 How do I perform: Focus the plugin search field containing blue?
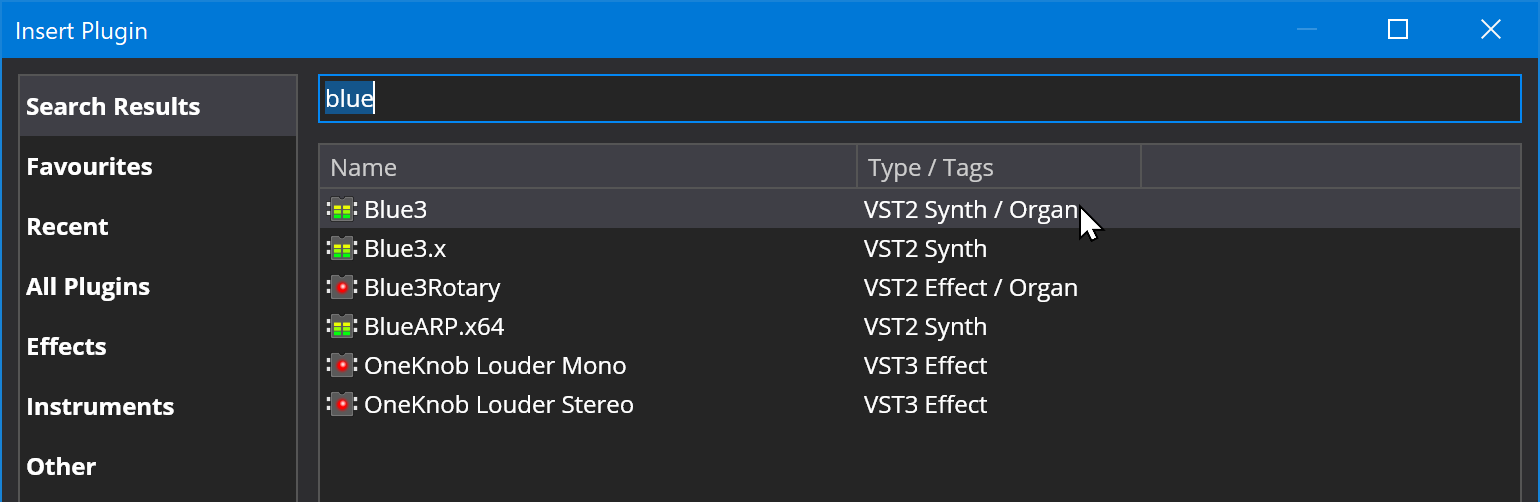tap(920, 99)
